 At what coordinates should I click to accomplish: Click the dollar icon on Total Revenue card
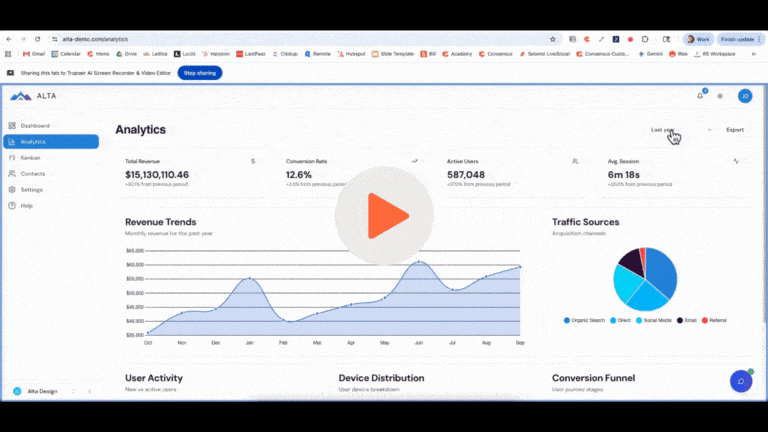[x=253, y=161]
